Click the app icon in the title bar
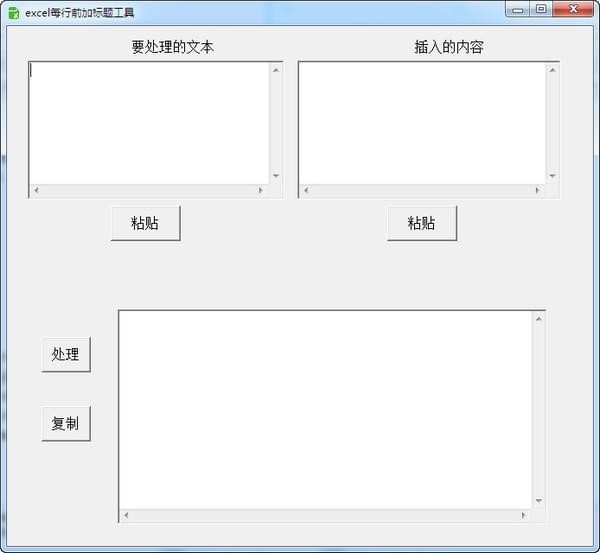Viewport: 600px width, 553px height. (14, 13)
